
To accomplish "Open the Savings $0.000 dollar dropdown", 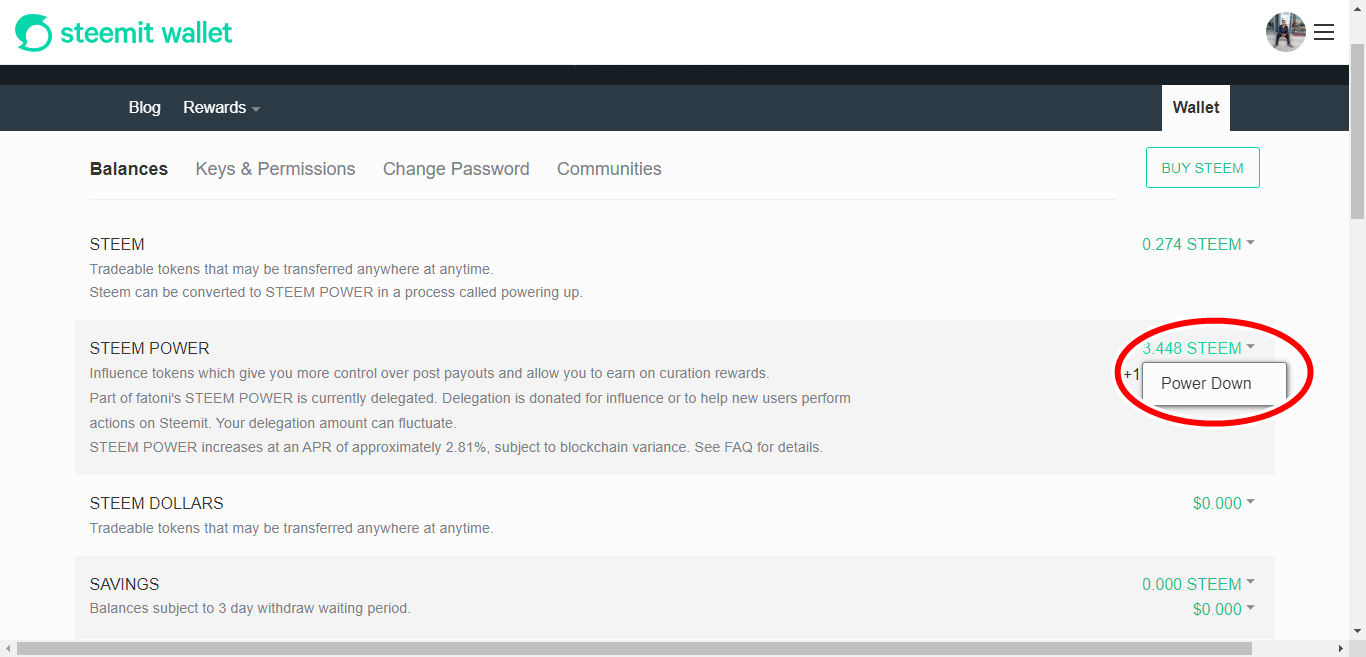I will 1223,609.
